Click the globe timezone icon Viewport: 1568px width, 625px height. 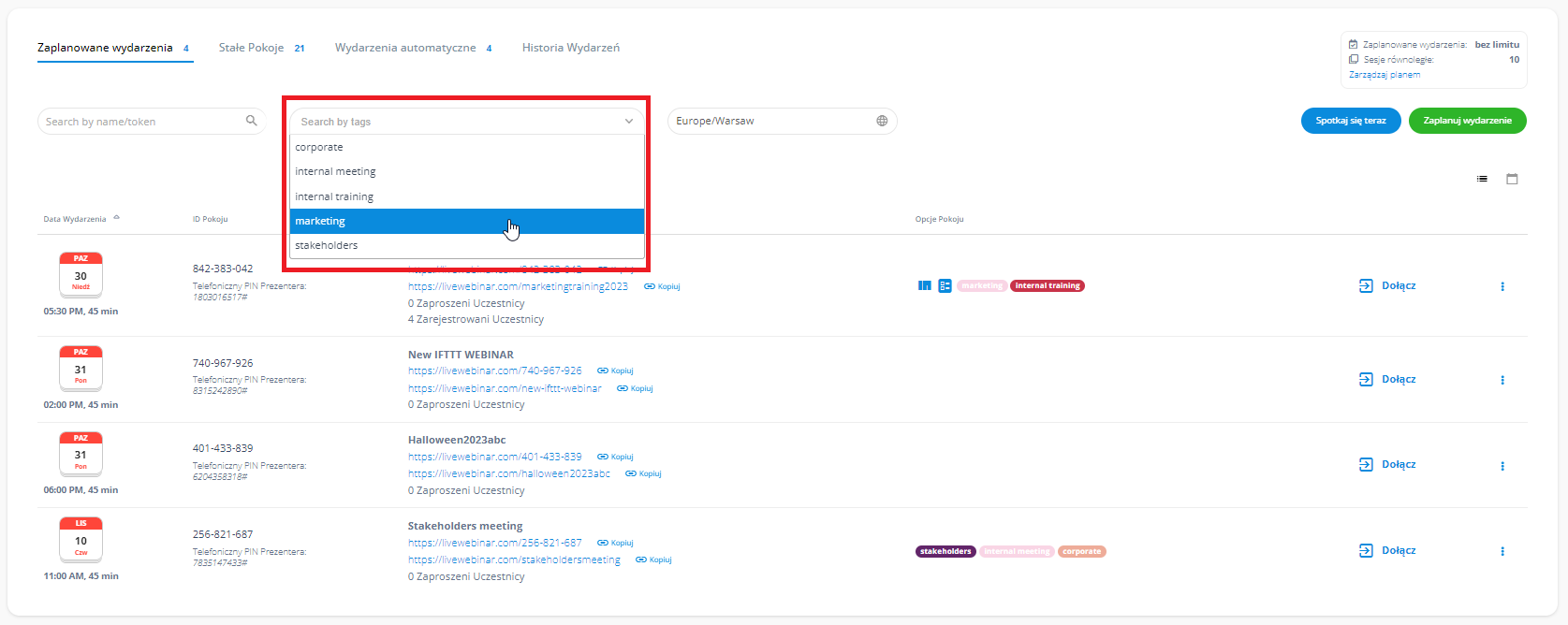tap(882, 121)
